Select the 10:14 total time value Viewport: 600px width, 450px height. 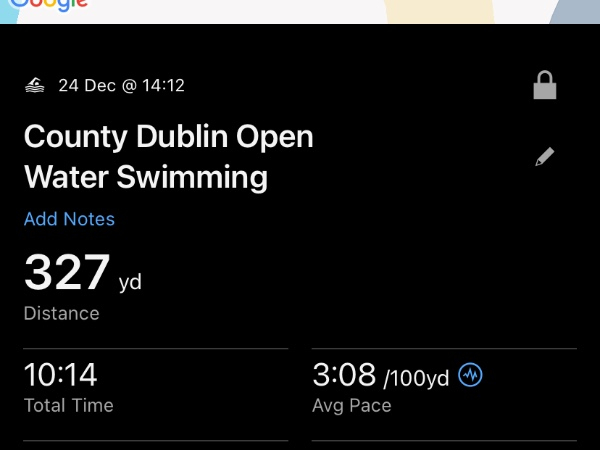click(61, 375)
